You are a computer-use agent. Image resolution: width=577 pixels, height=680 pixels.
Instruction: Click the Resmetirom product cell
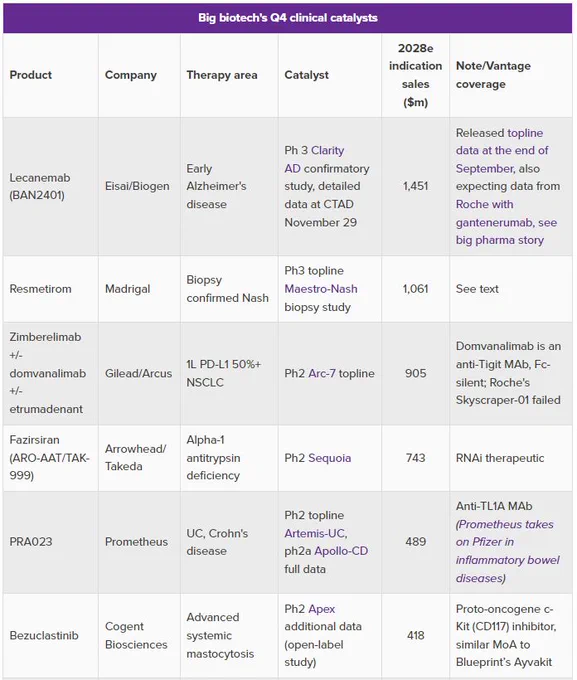(x=40, y=289)
